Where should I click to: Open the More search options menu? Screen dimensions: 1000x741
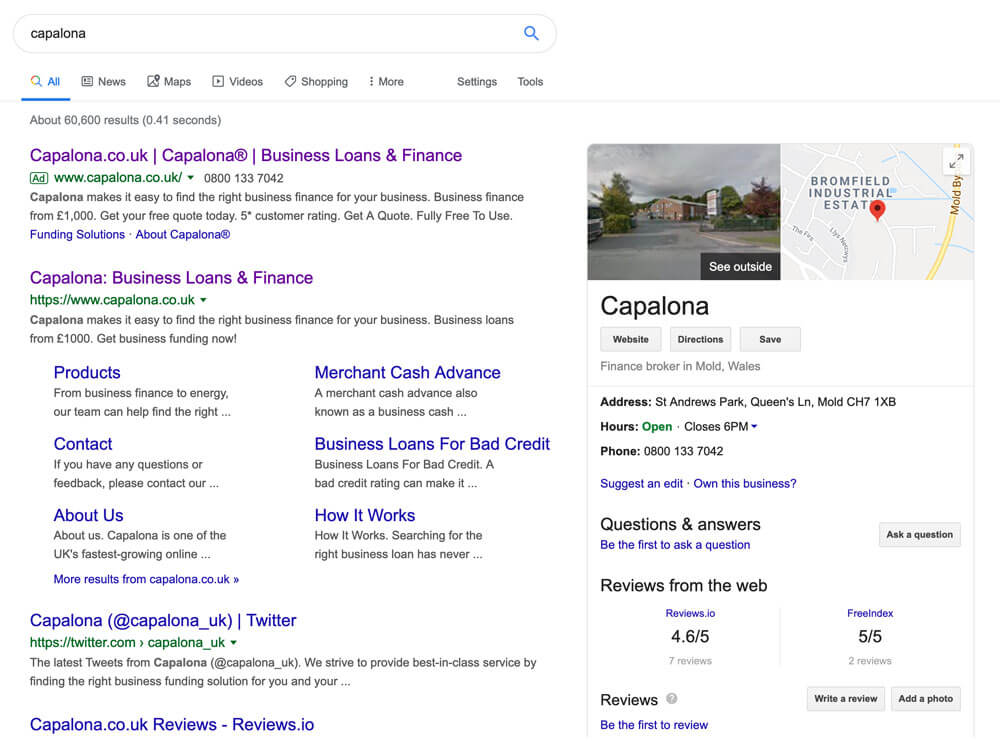pos(386,82)
